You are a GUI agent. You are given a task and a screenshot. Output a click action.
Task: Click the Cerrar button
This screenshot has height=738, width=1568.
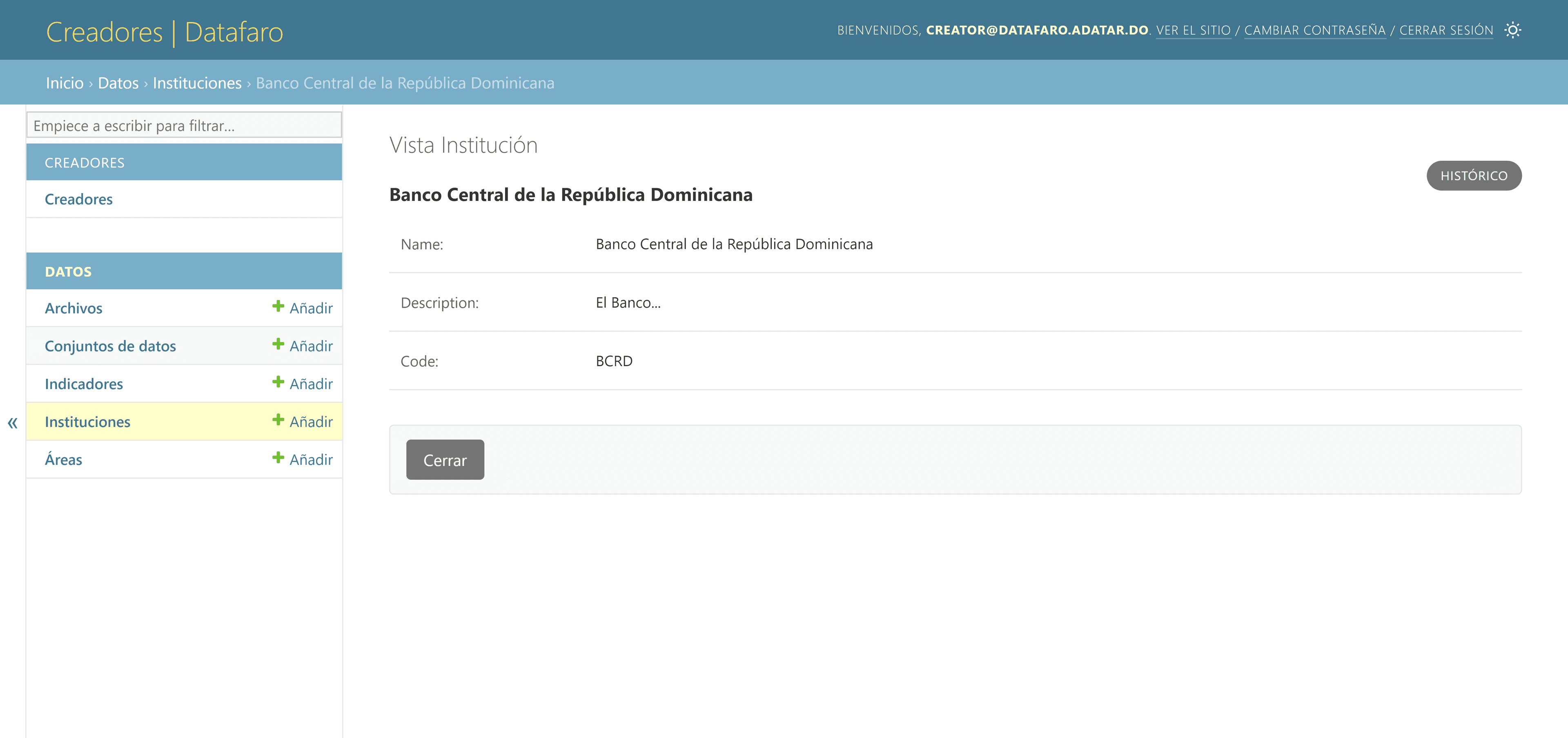(x=445, y=460)
